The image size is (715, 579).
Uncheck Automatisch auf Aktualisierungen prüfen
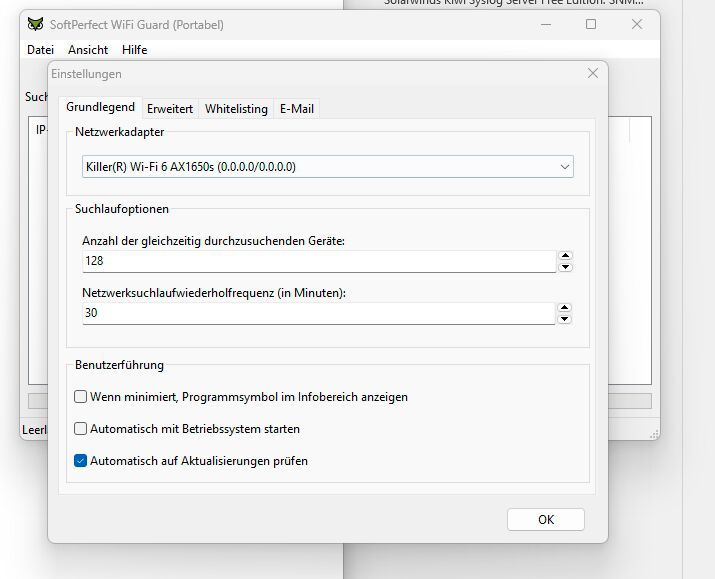(x=80, y=461)
